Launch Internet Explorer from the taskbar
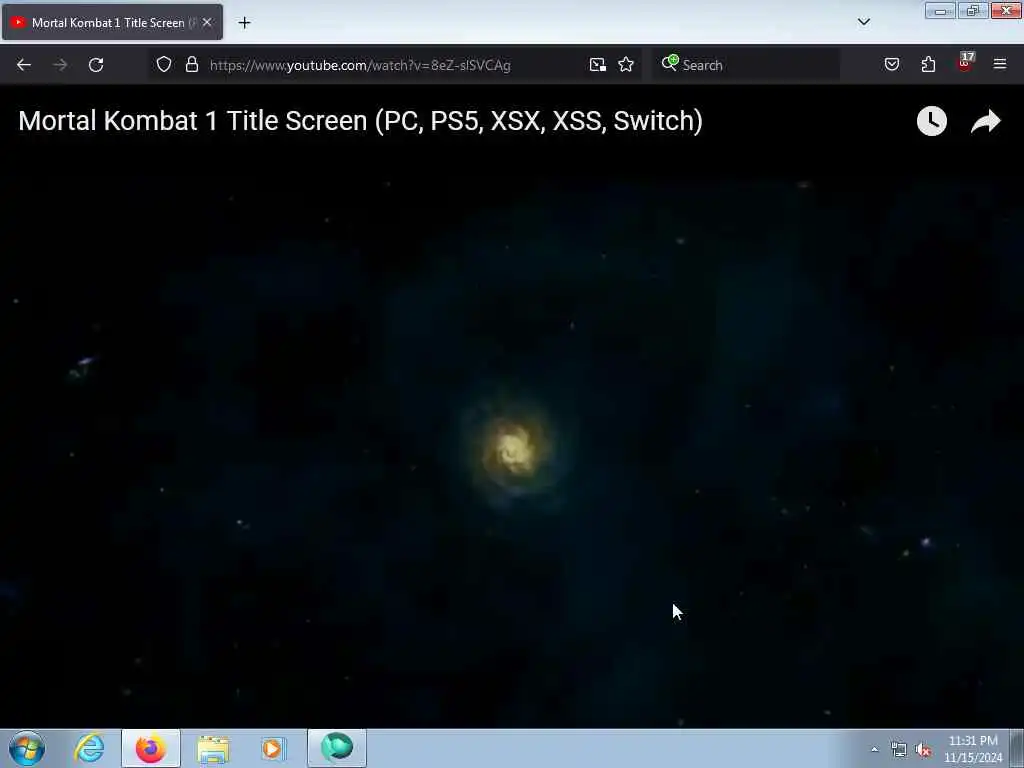Image resolution: width=1024 pixels, height=768 pixels. (x=89, y=748)
